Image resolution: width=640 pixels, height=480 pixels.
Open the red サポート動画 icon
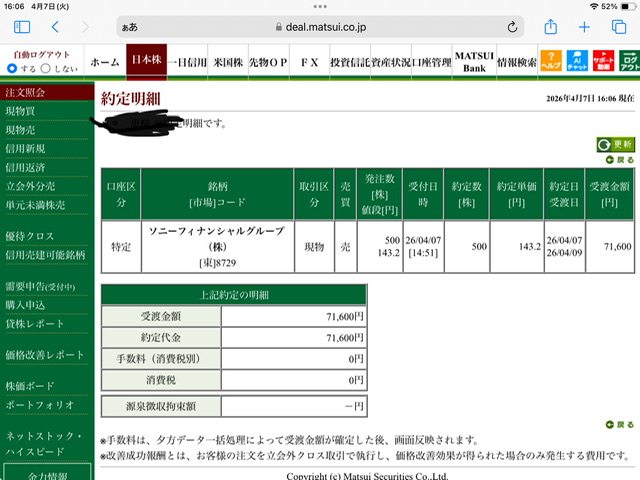point(603,61)
